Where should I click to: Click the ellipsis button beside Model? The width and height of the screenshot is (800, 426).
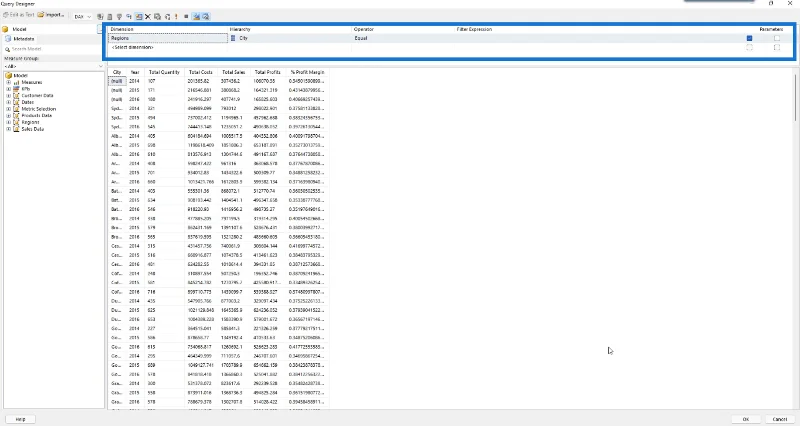99,29
